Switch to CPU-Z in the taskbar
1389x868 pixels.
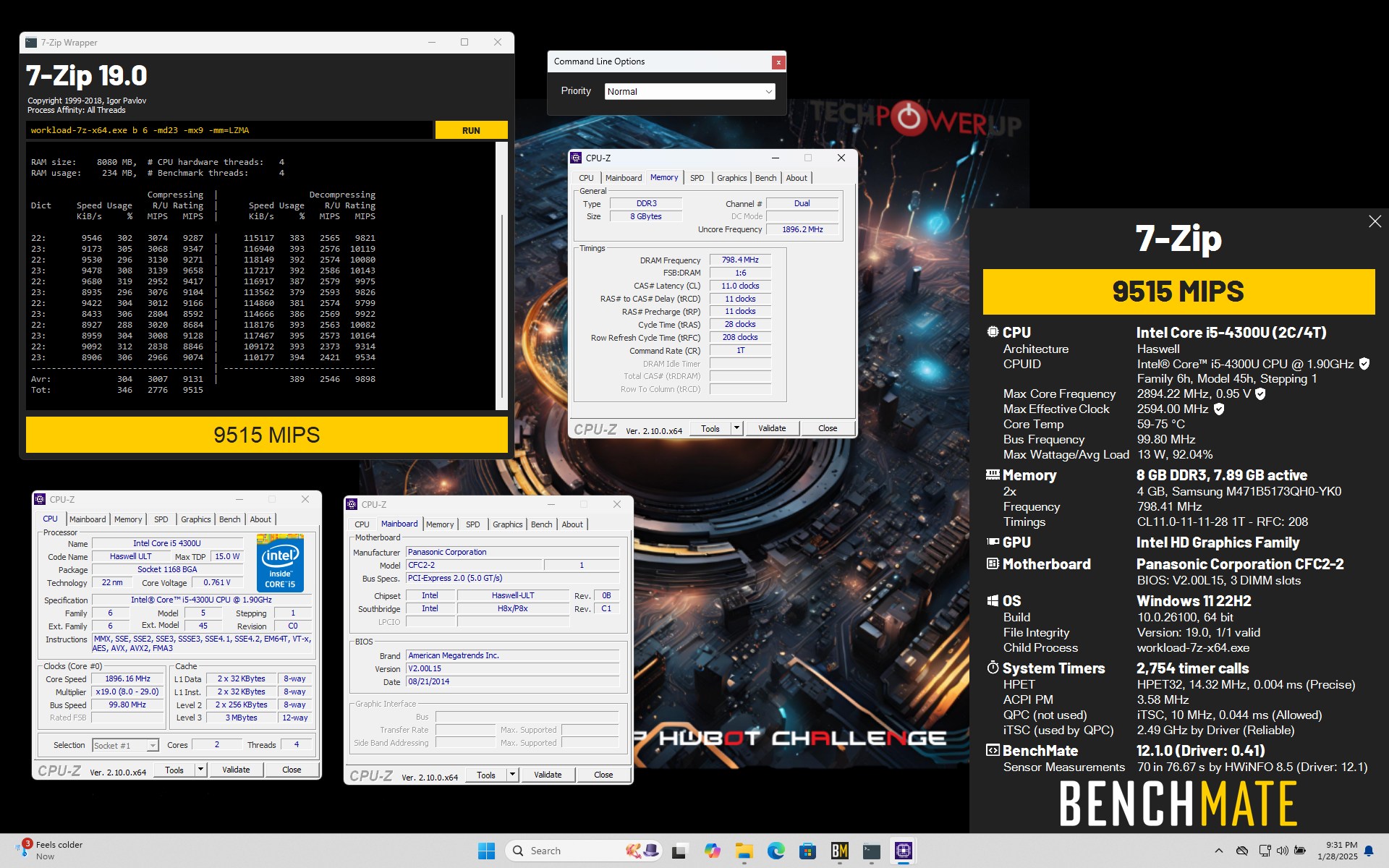coord(903,851)
